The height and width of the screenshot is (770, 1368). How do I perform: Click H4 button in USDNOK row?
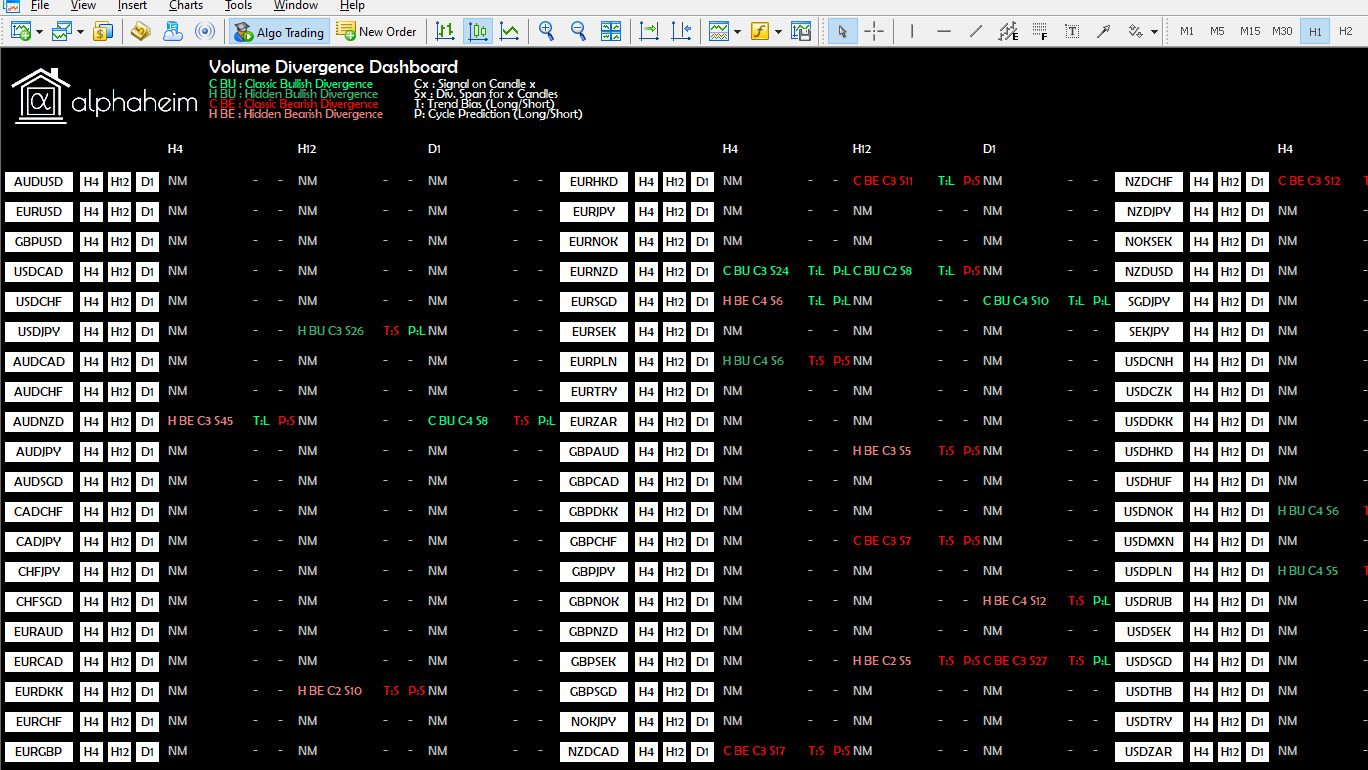pyautogui.click(x=1201, y=512)
